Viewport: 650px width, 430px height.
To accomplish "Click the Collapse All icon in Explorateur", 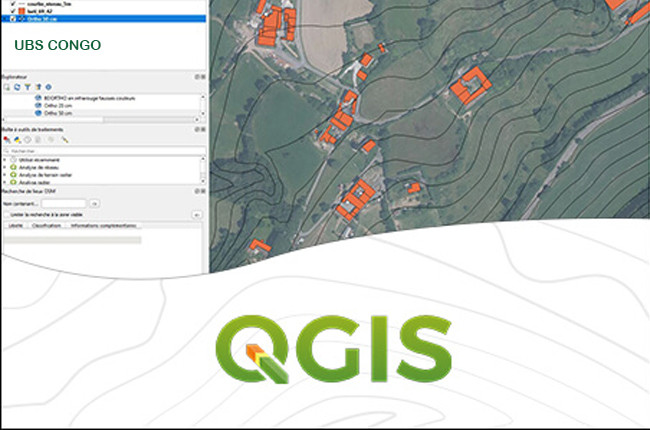I will 38,88.
